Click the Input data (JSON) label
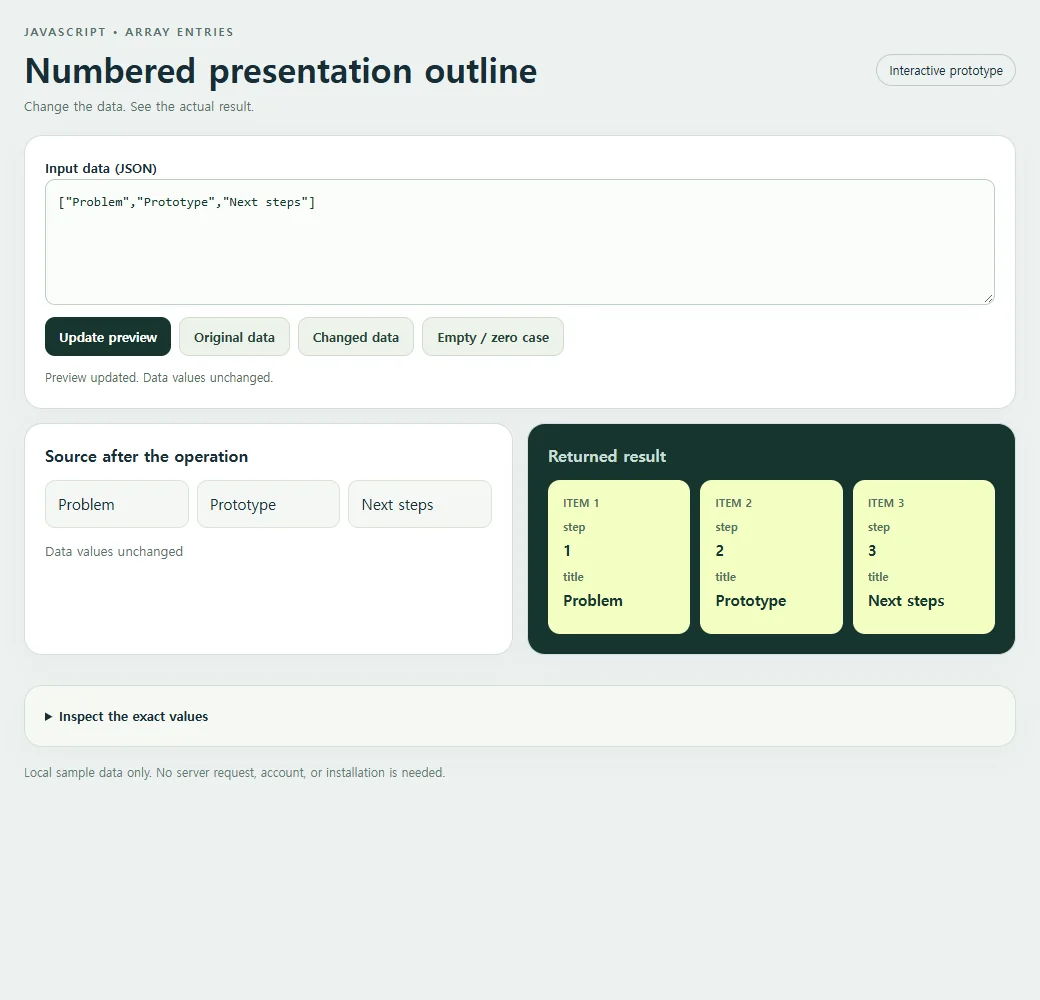 click(x=101, y=168)
